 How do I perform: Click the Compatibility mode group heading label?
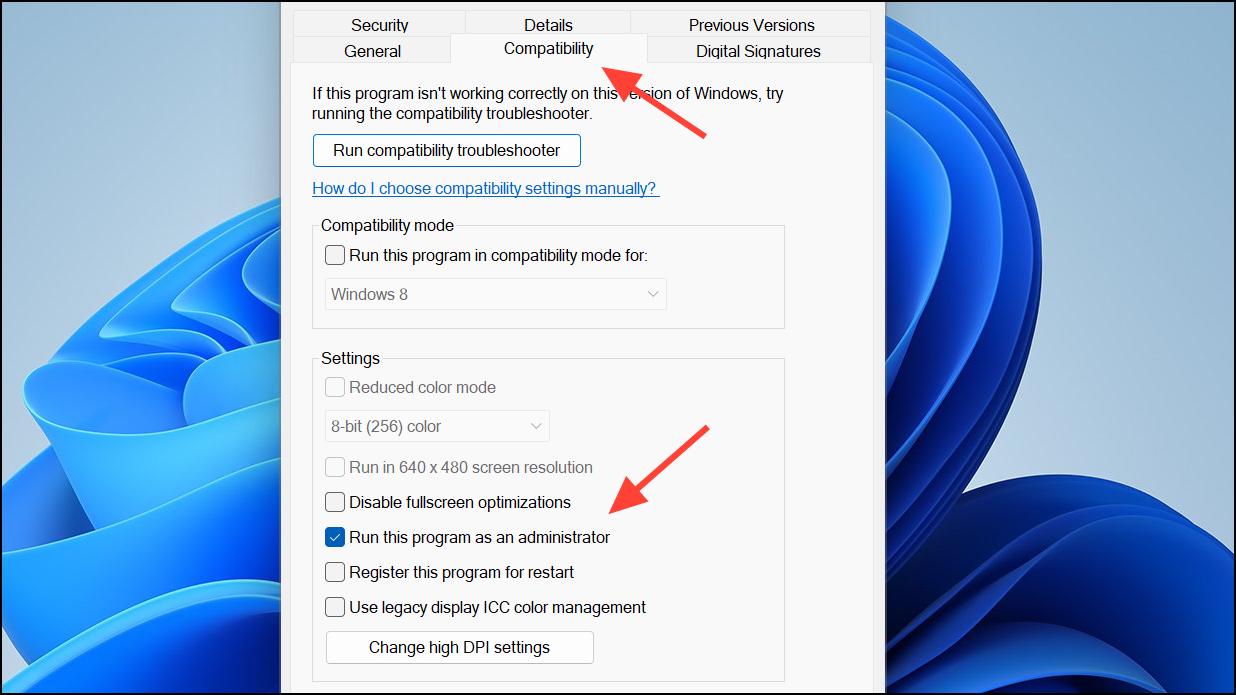point(387,226)
